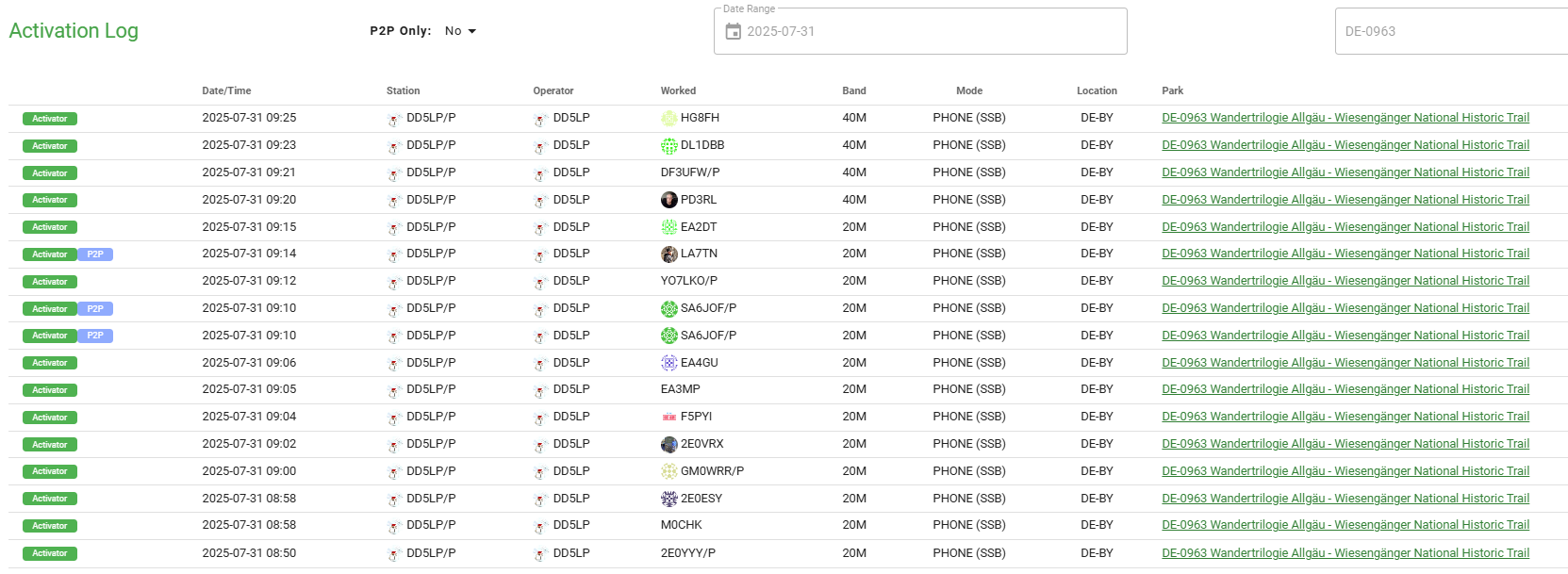Open the P2P Only dropdown
1568x574 pixels.
click(460, 31)
